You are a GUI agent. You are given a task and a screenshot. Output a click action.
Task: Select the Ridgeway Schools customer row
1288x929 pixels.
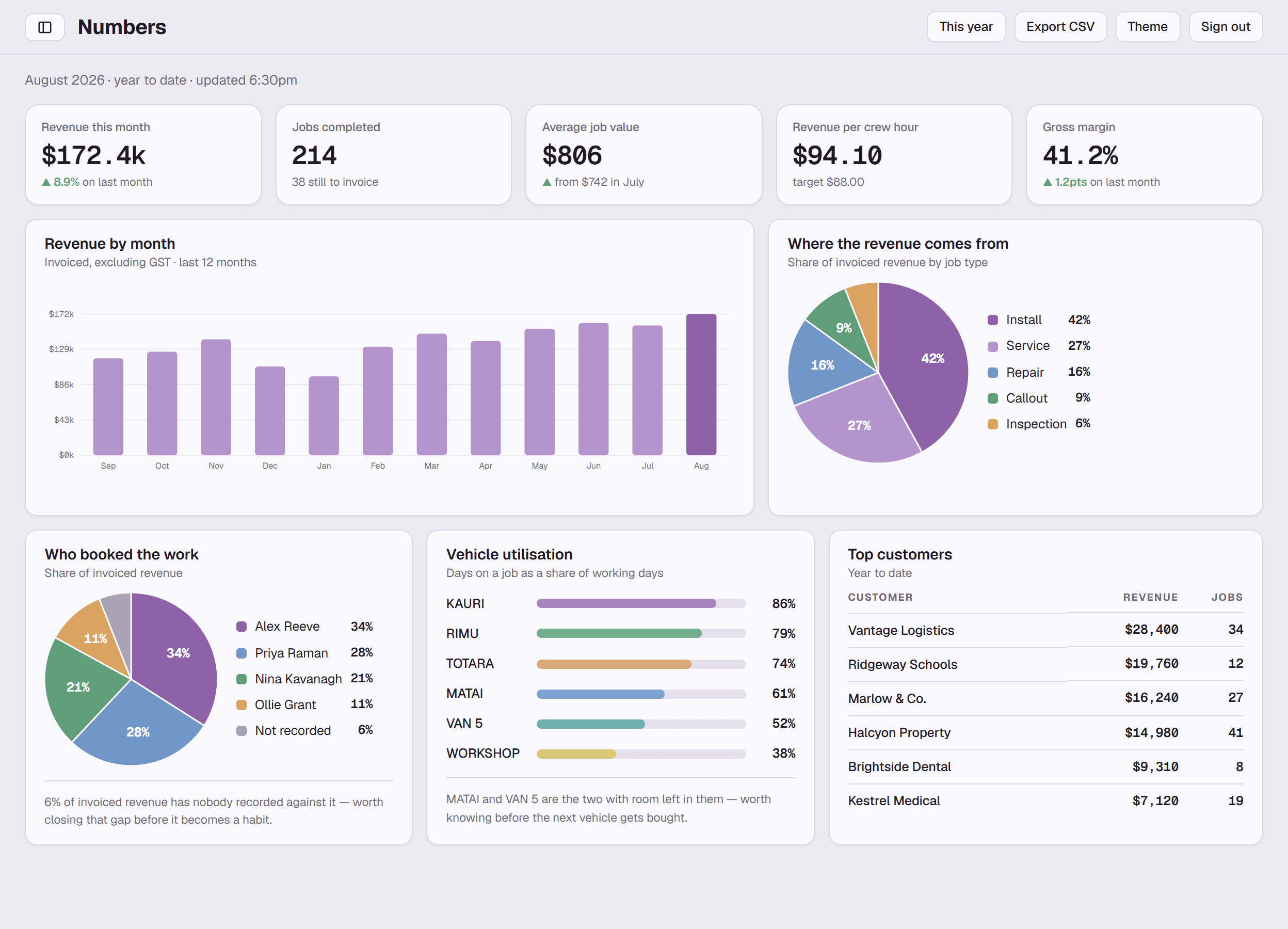point(1045,664)
